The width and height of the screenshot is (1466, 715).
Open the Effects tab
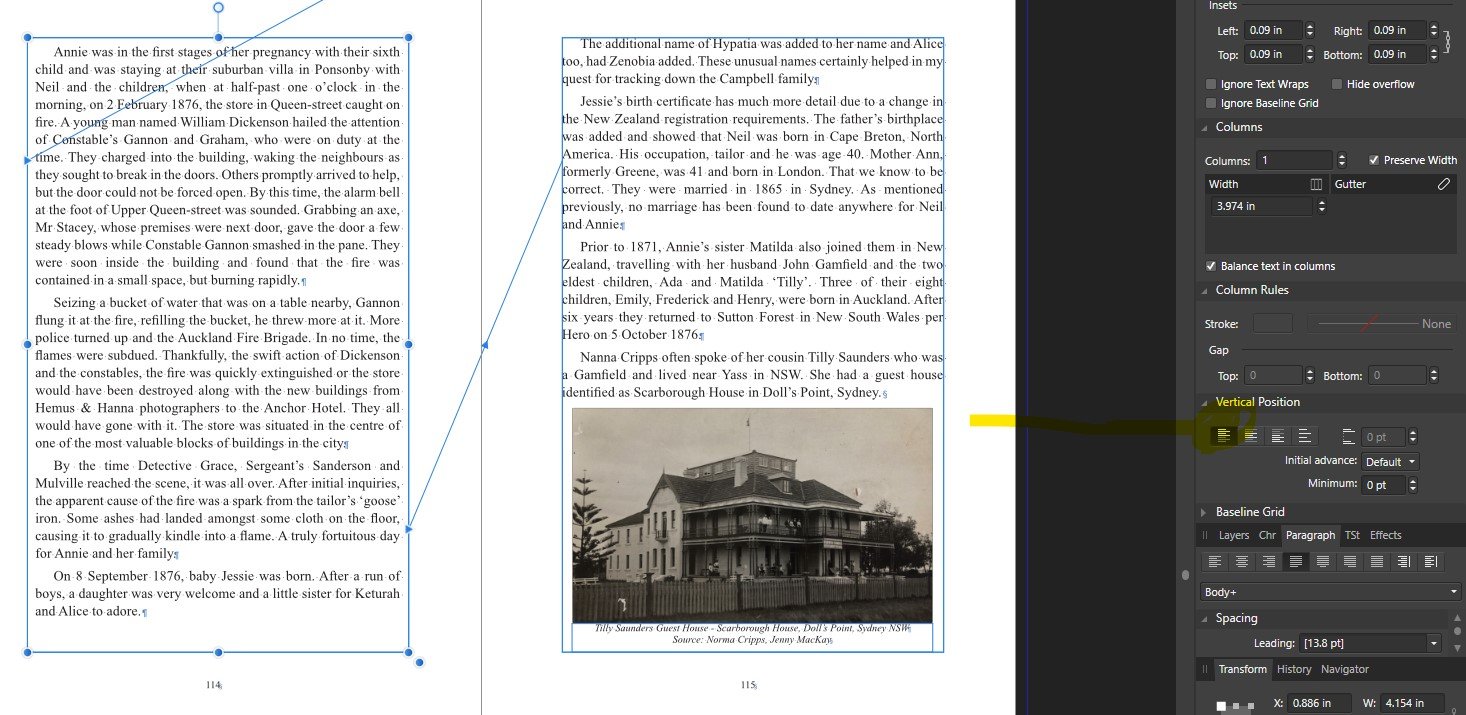[1385, 535]
